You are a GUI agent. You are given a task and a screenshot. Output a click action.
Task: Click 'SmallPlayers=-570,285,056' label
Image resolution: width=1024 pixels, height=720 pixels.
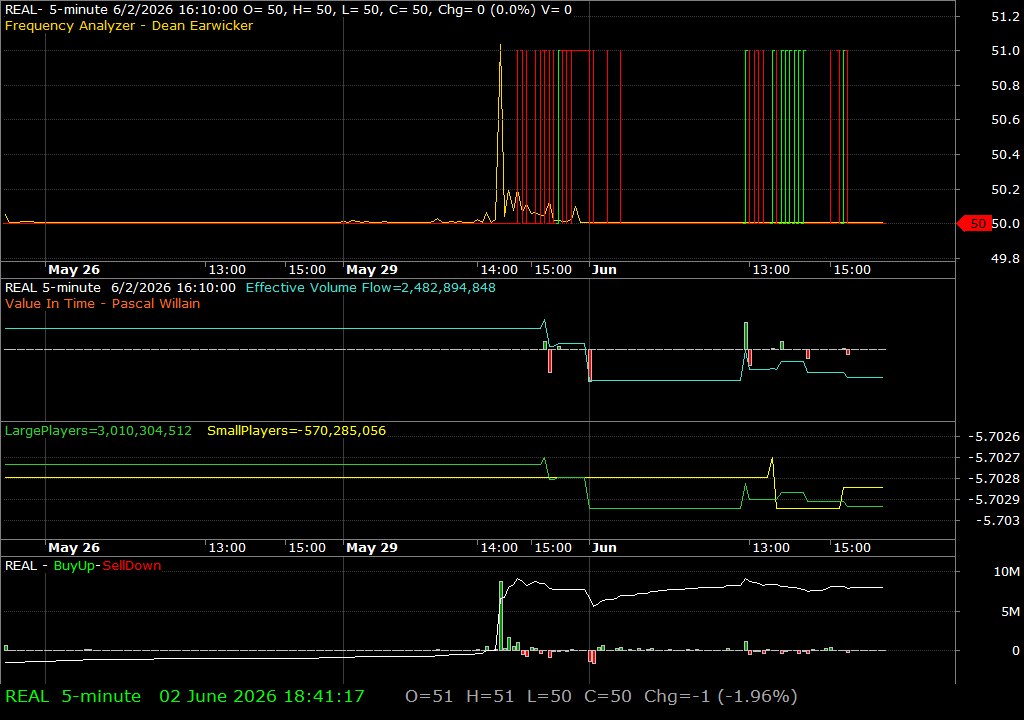(x=296, y=431)
